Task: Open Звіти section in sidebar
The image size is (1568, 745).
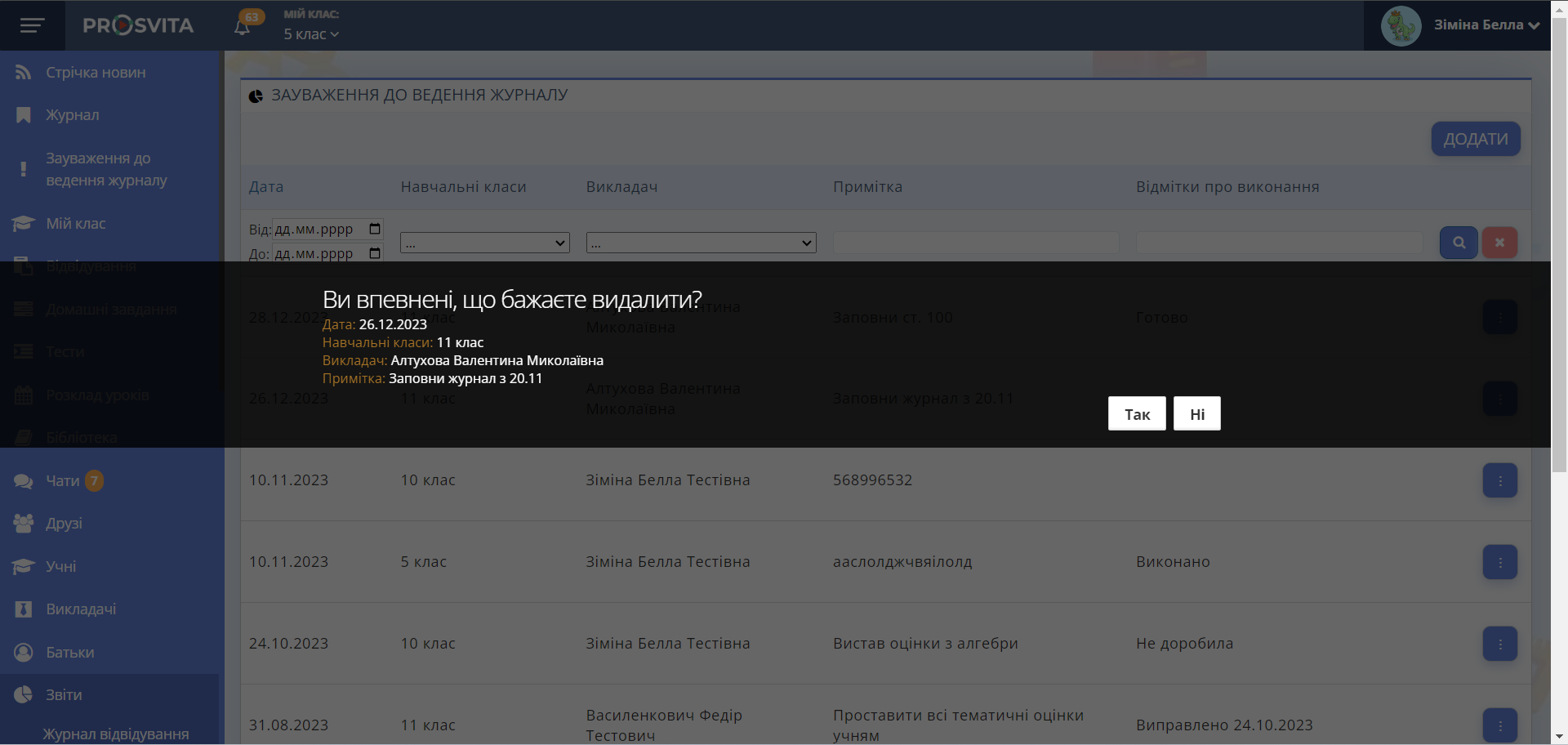Action: pos(64,695)
